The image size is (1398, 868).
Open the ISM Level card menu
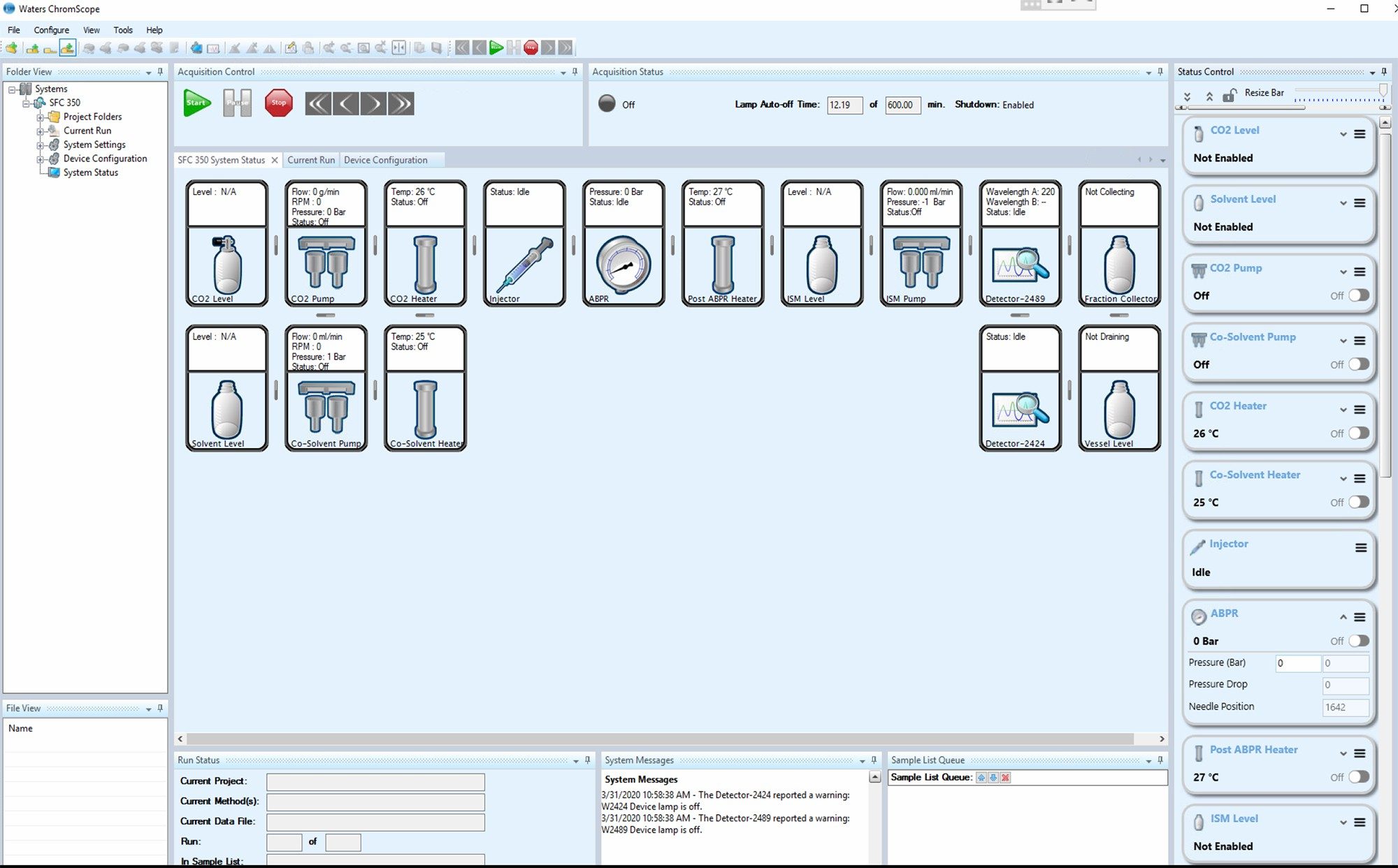[x=1360, y=823]
